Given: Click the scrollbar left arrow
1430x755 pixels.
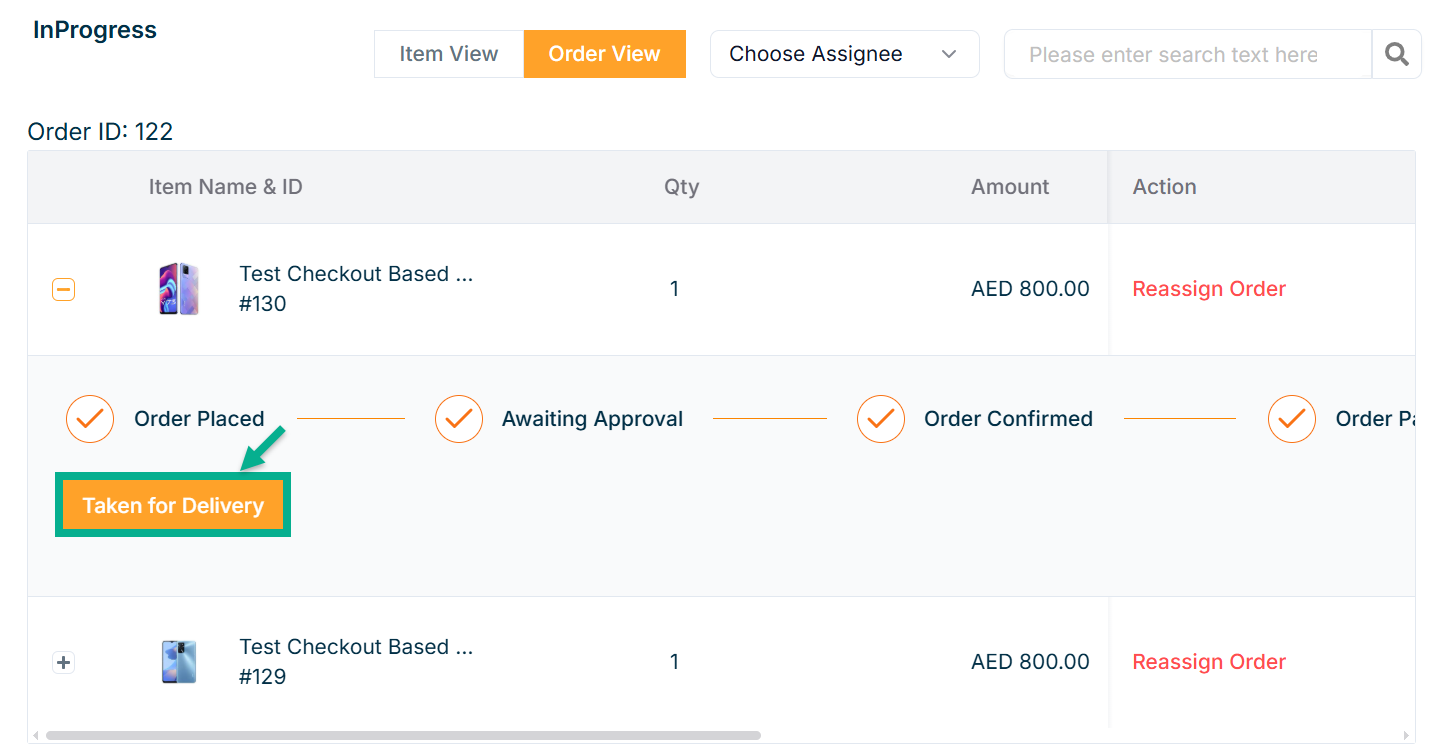Looking at the screenshot, I should click(x=36, y=736).
